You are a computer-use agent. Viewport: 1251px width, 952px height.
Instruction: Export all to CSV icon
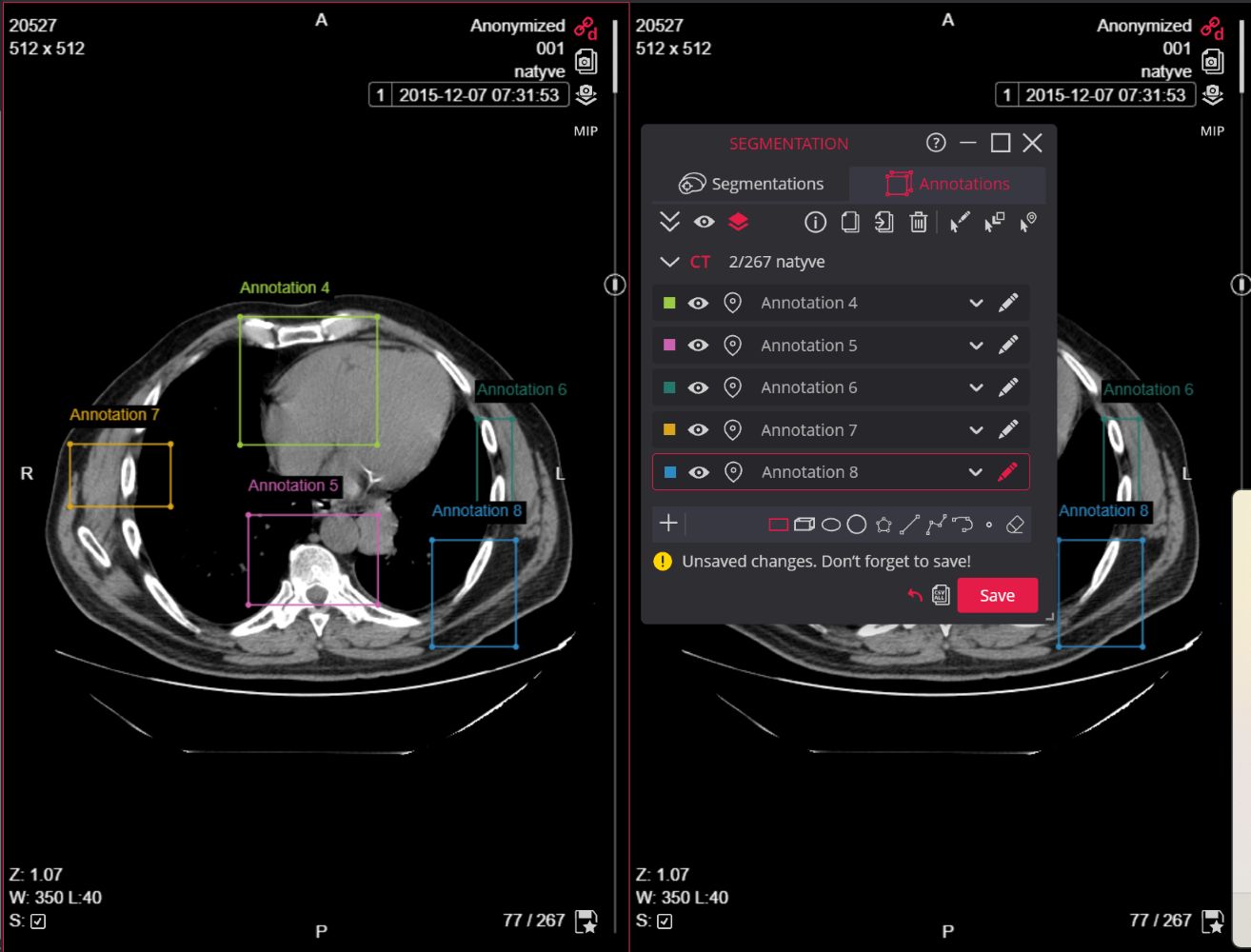coord(941,595)
